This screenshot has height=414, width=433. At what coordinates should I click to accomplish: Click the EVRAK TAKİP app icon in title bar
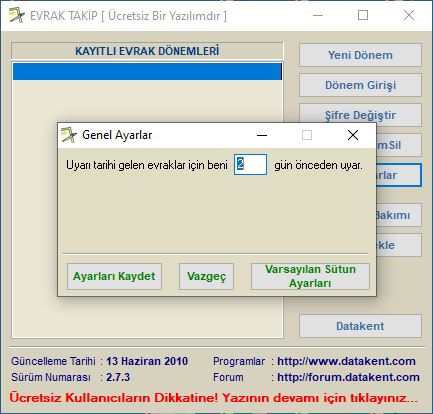tap(17, 15)
